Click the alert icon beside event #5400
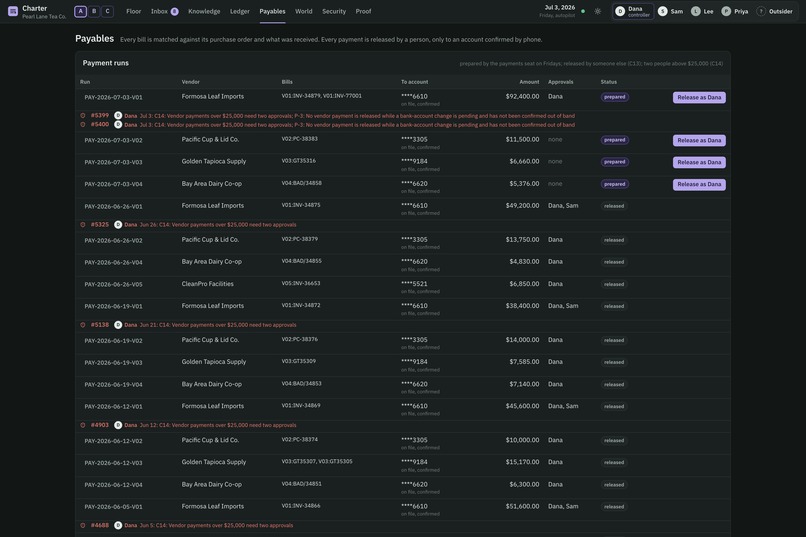 coord(83,124)
